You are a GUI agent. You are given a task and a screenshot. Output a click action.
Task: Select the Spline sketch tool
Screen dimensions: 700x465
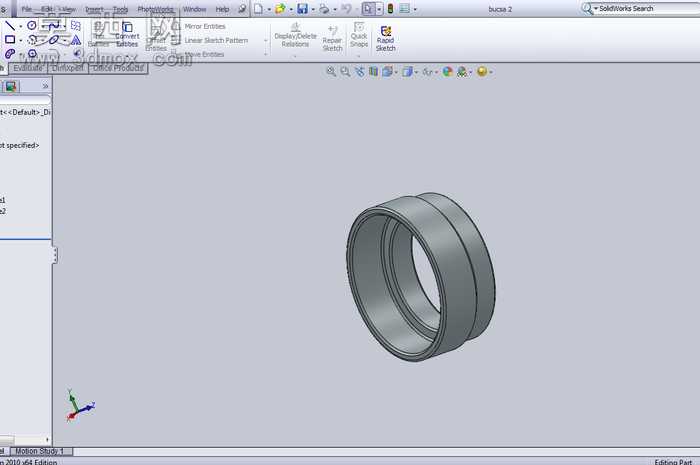54,25
